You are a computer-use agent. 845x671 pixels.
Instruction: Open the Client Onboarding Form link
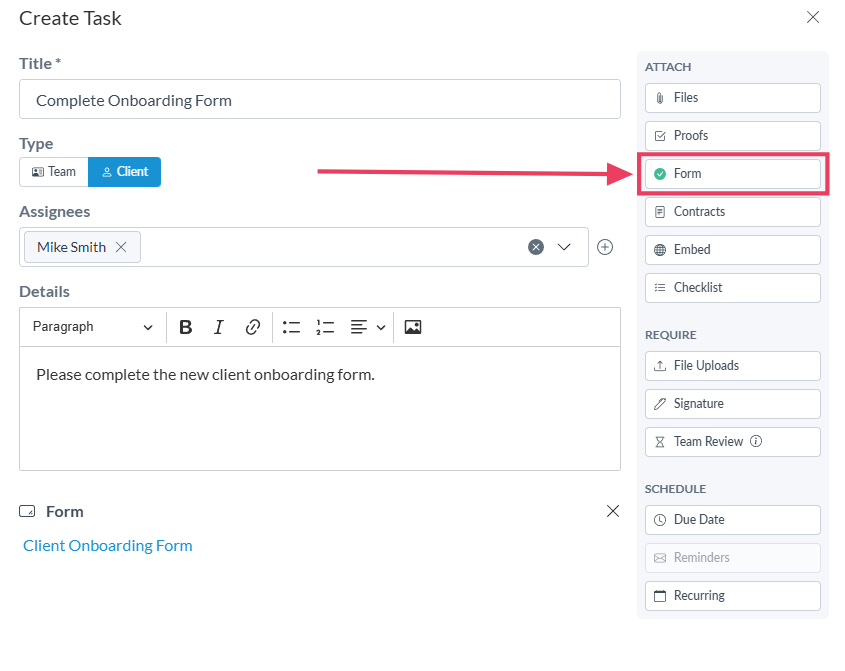point(108,546)
